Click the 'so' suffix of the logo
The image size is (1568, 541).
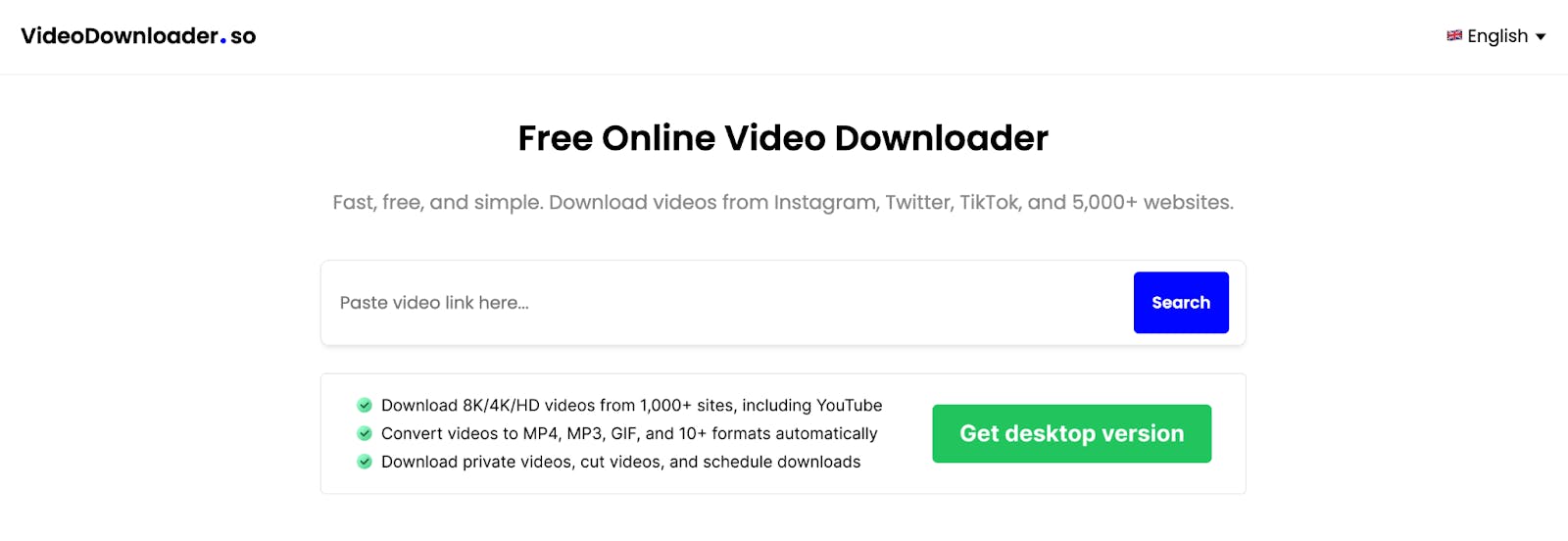[243, 37]
